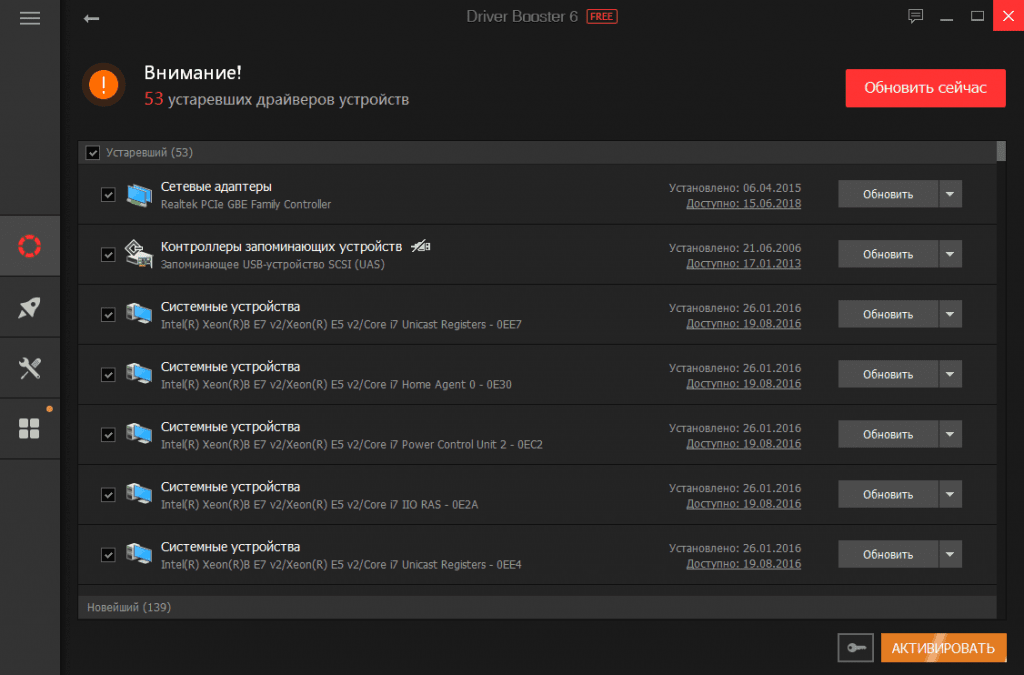Uncheck the Unicast Registers 0EE7 checkbox
Screen dimensions: 1024x675
108,315
